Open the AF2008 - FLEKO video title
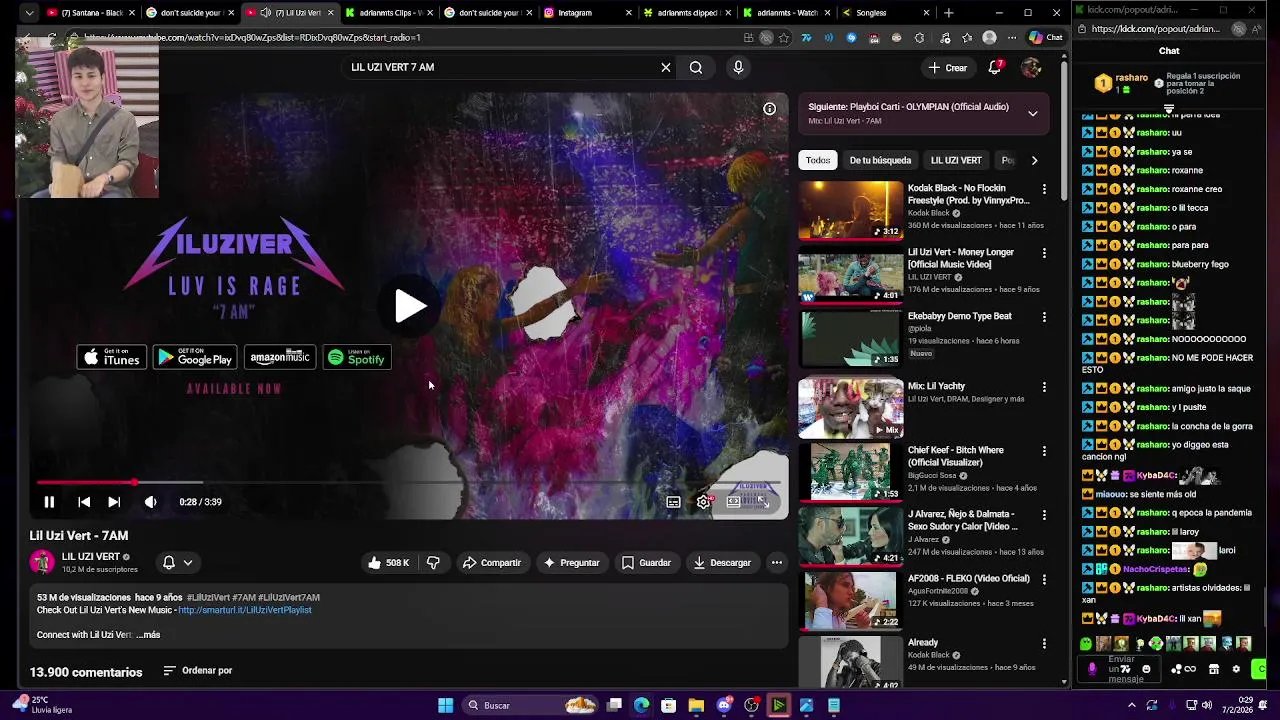Image resolution: width=1280 pixels, height=720 pixels. [968, 578]
